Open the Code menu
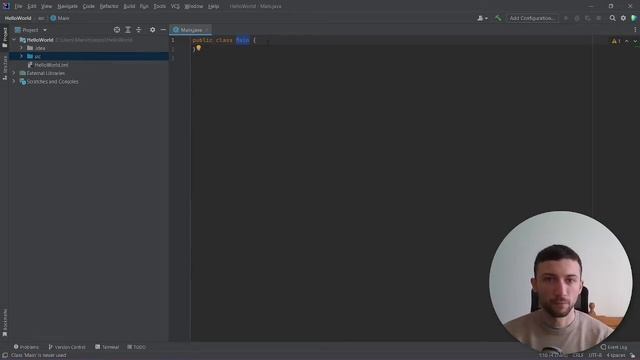The height and width of the screenshot is (360, 640). point(89,6)
